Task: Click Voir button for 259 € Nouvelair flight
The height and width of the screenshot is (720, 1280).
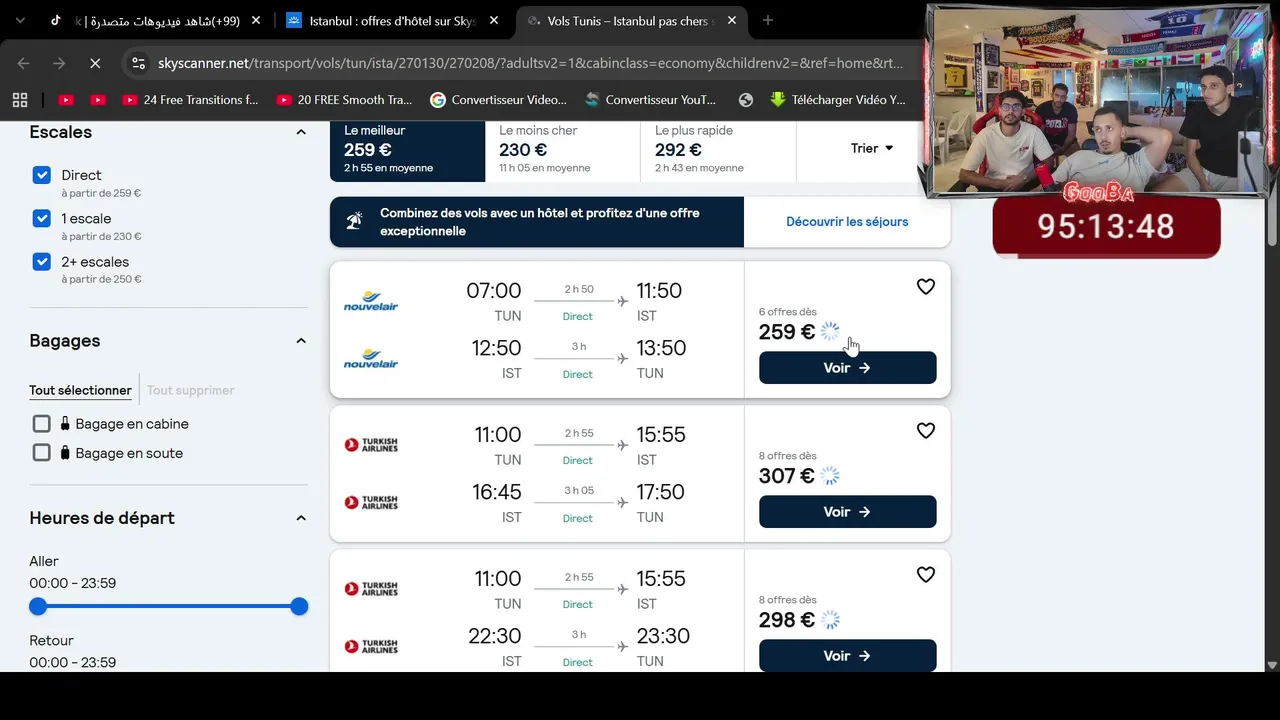Action: coord(848,368)
